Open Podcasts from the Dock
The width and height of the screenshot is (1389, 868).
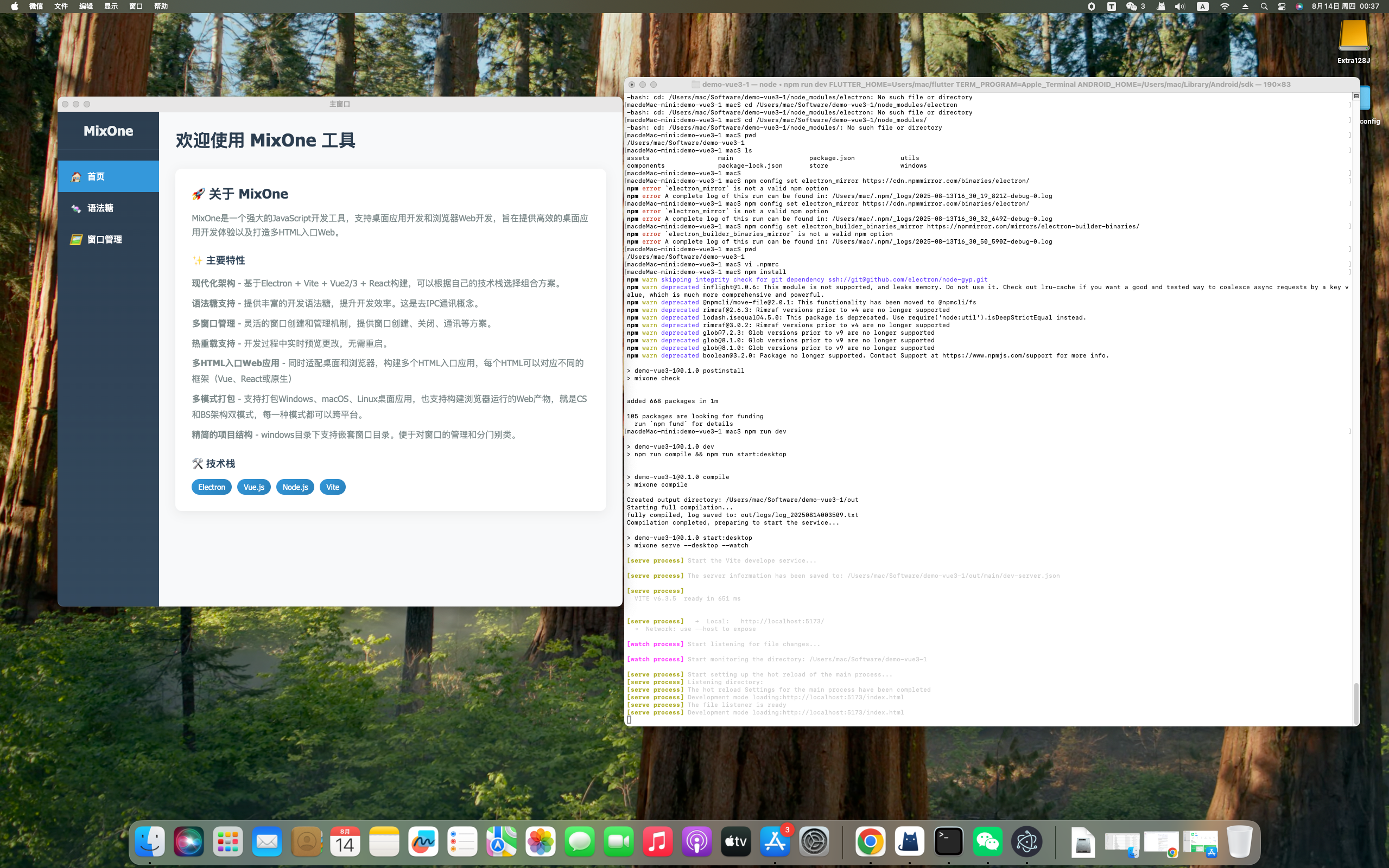696,841
